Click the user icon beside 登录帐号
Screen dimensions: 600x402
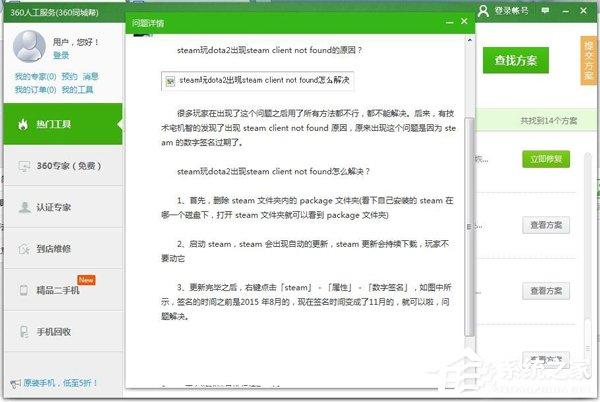click(x=483, y=11)
